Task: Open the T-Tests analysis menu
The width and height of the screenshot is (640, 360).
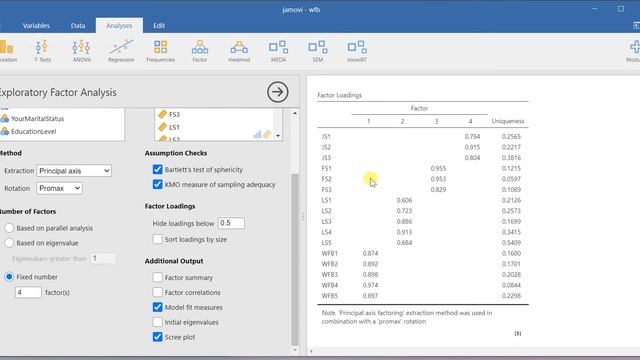Action: [42, 51]
